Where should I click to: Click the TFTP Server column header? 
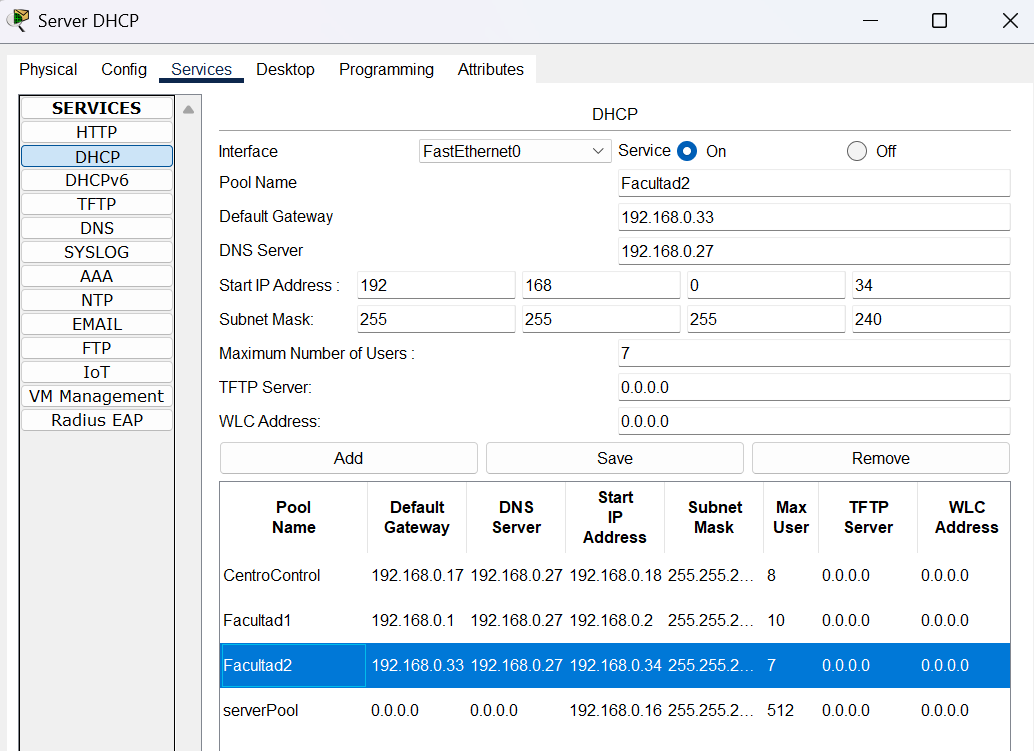868,518
